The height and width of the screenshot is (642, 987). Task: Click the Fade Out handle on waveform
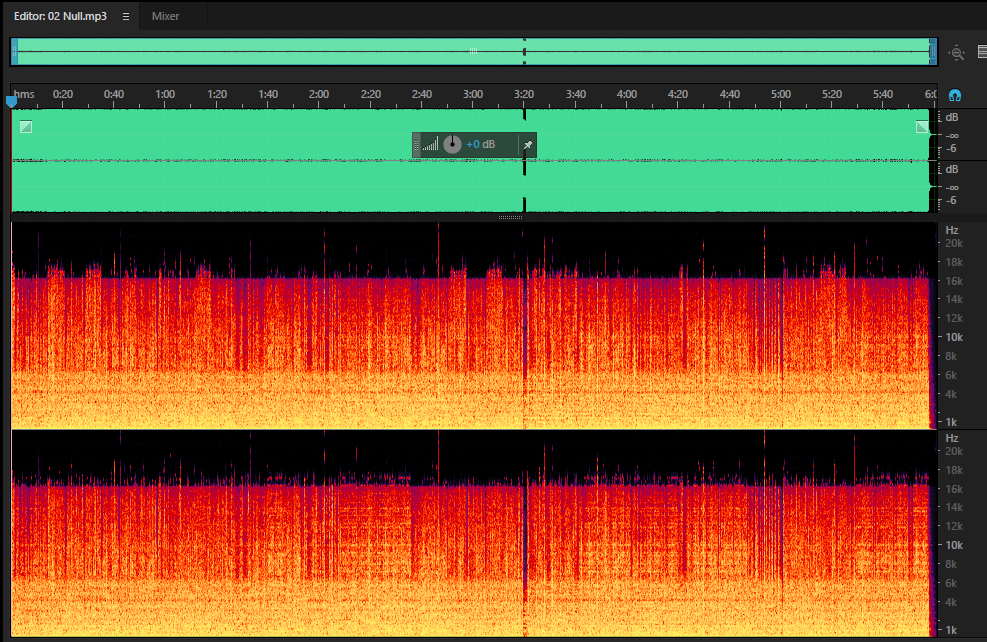pos(922,127)
